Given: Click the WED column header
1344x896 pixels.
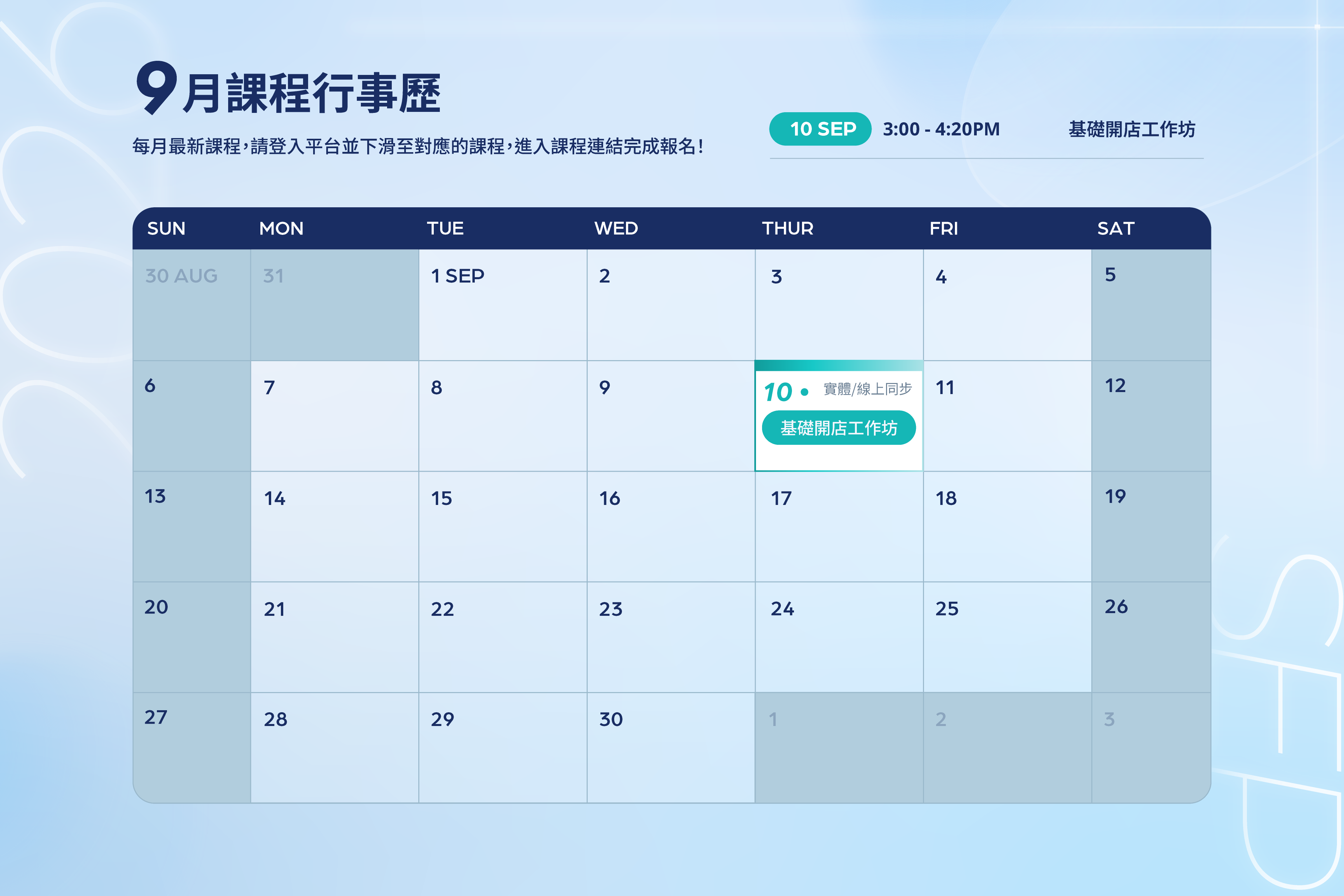Looking at the screenshot, I should coord(616,228).
